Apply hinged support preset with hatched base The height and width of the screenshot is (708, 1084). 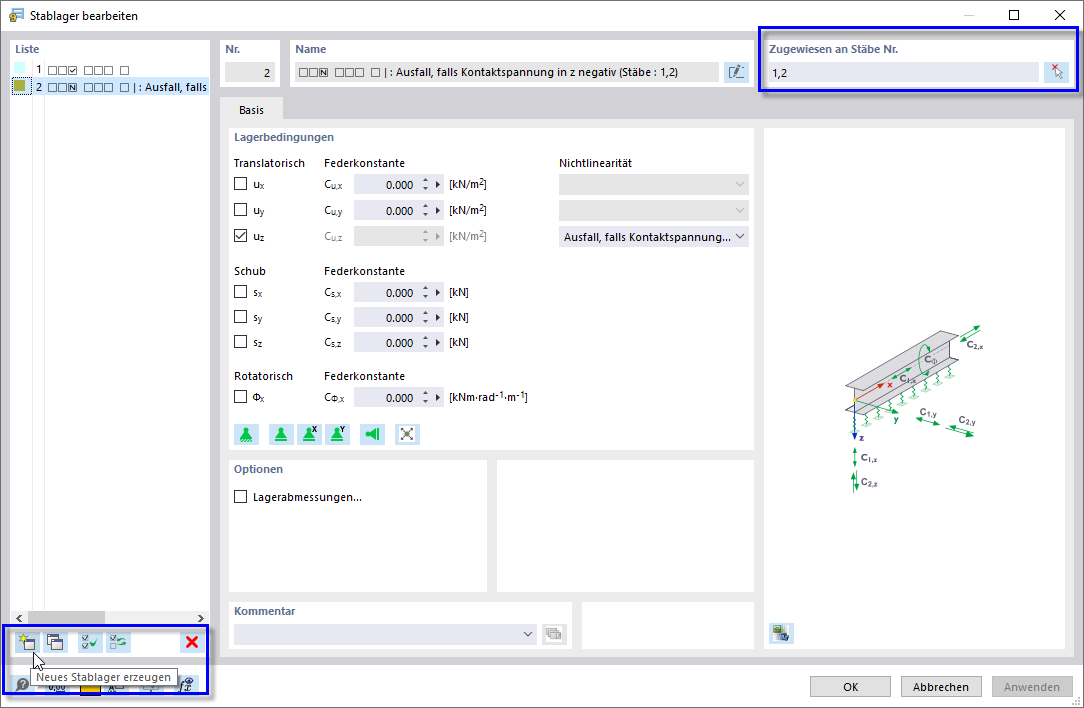[246, 434]
